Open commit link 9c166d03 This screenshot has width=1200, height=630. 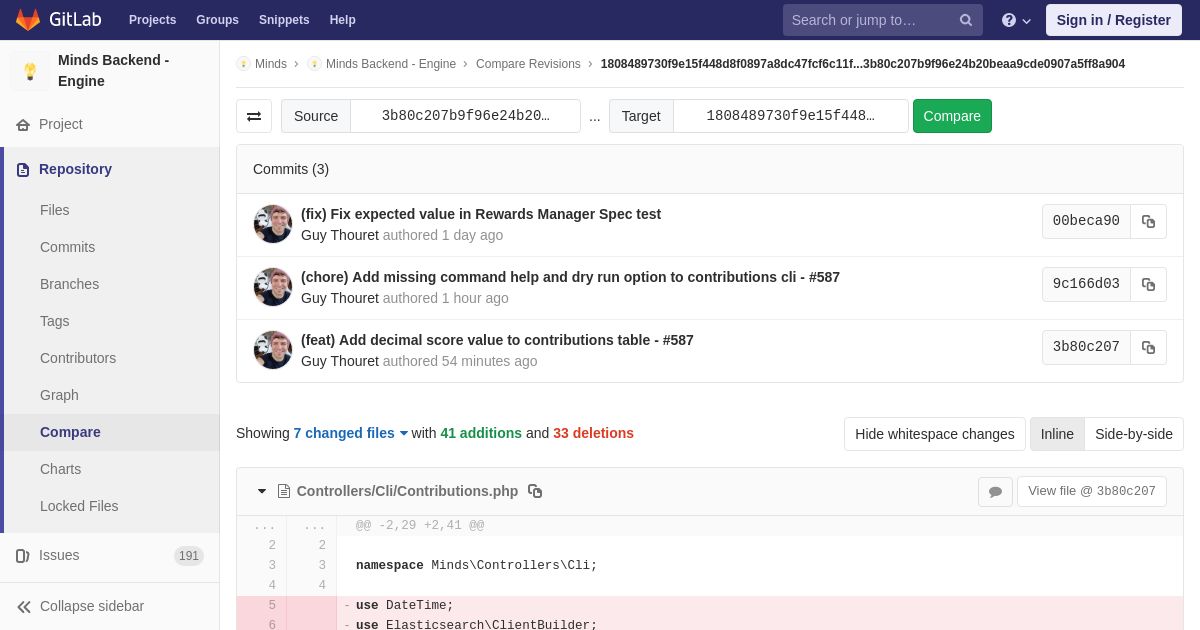(1086, 284)
